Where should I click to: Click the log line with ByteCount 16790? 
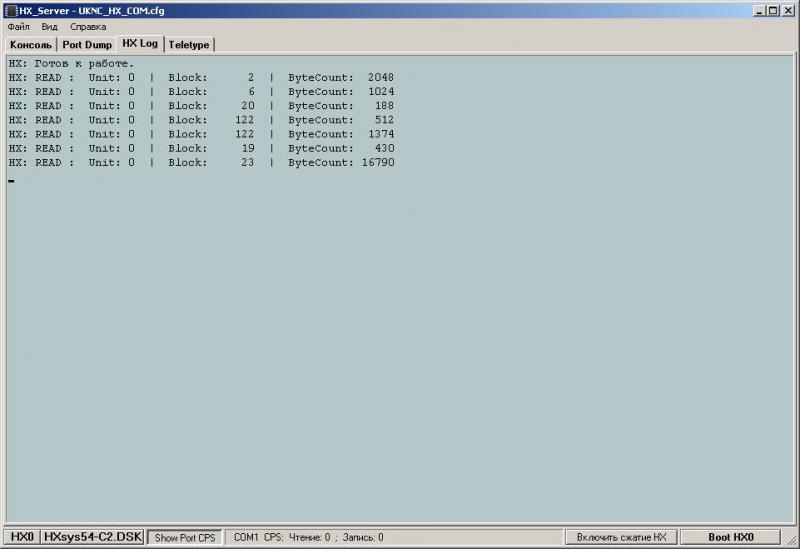[200, 162]
